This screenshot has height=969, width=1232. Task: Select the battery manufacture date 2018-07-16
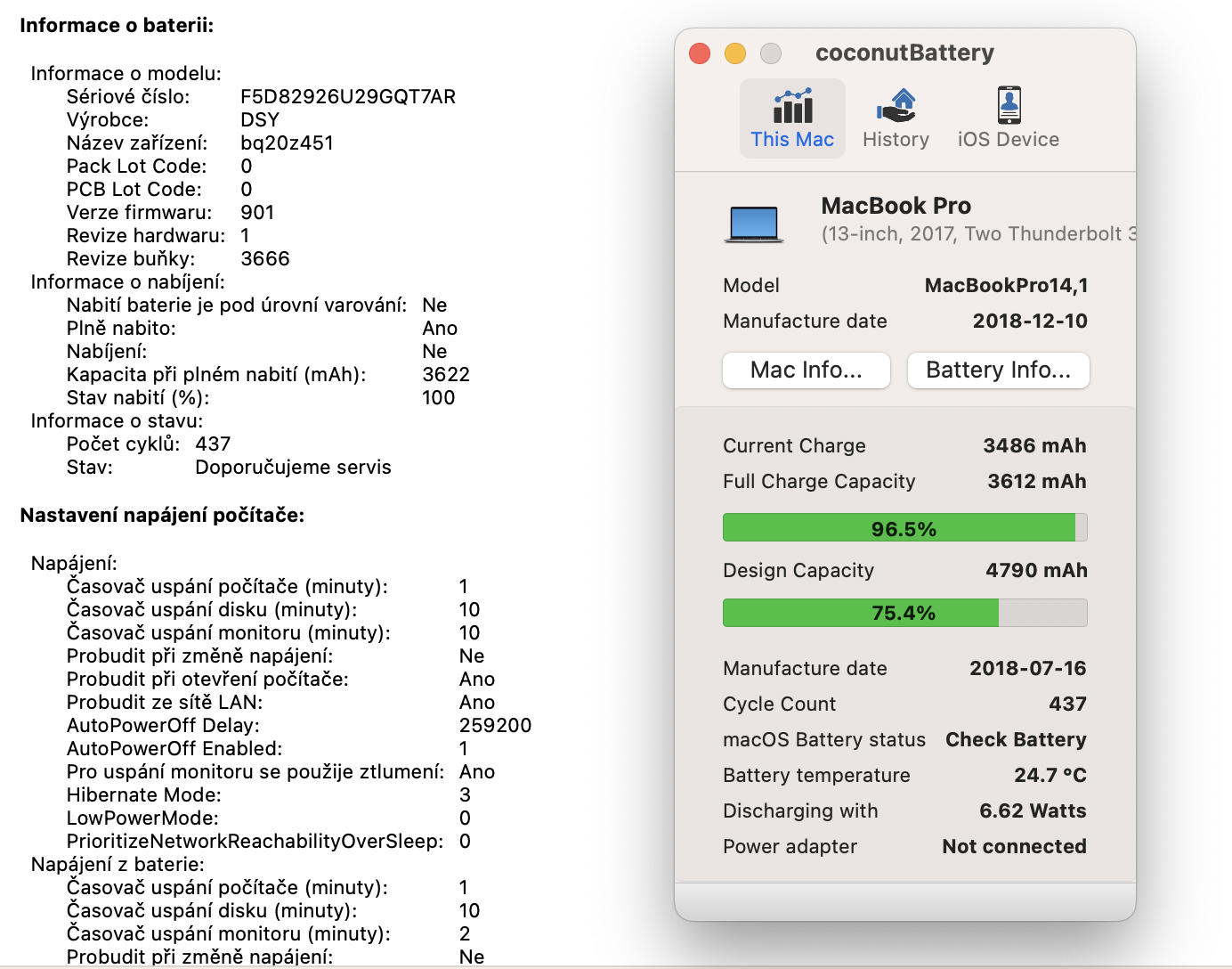coord(1028,668)
